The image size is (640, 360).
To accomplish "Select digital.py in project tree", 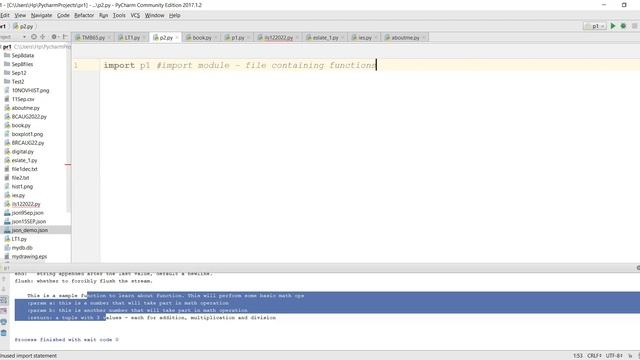I will [x=19, y=151].
